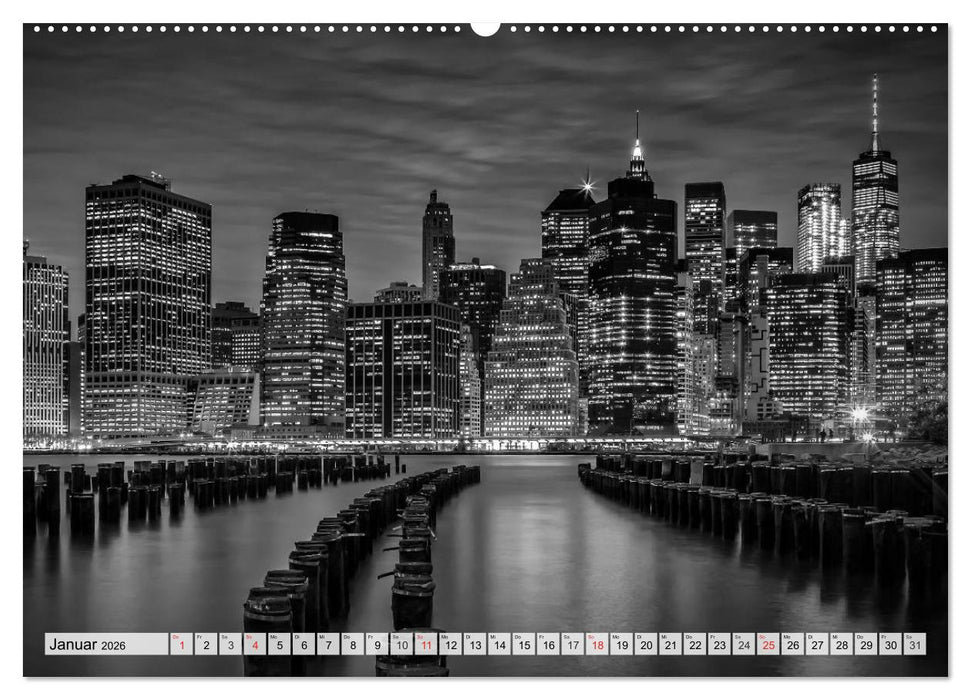Click the rightmost spiral binding ring

934,27
